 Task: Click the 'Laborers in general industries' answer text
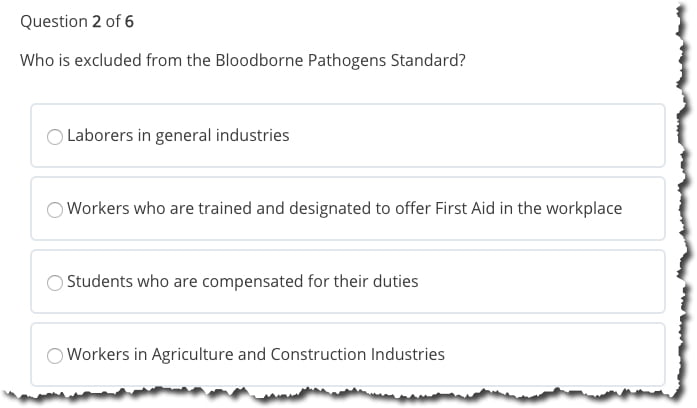178,135
